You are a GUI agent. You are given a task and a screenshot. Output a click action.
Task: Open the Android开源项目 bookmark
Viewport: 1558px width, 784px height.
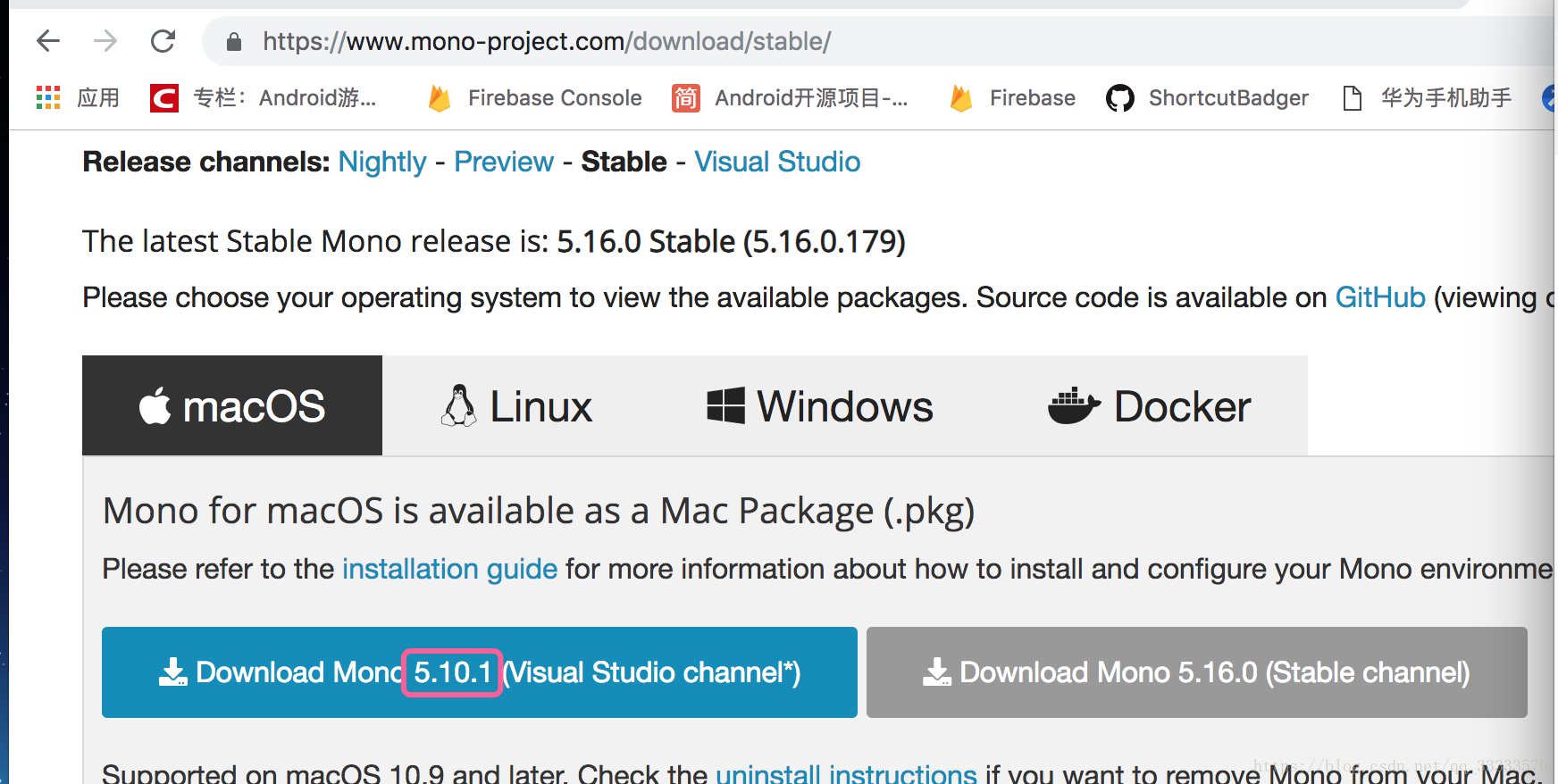point(791,97)
